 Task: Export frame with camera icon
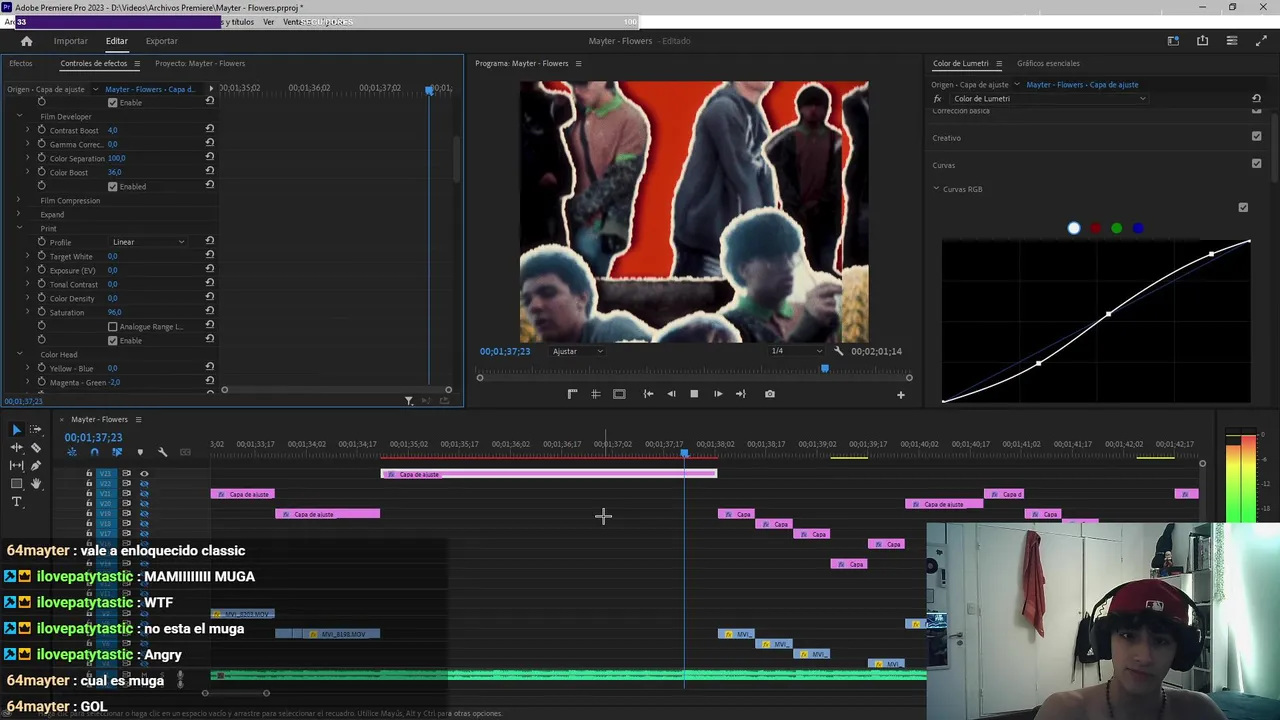770,394
